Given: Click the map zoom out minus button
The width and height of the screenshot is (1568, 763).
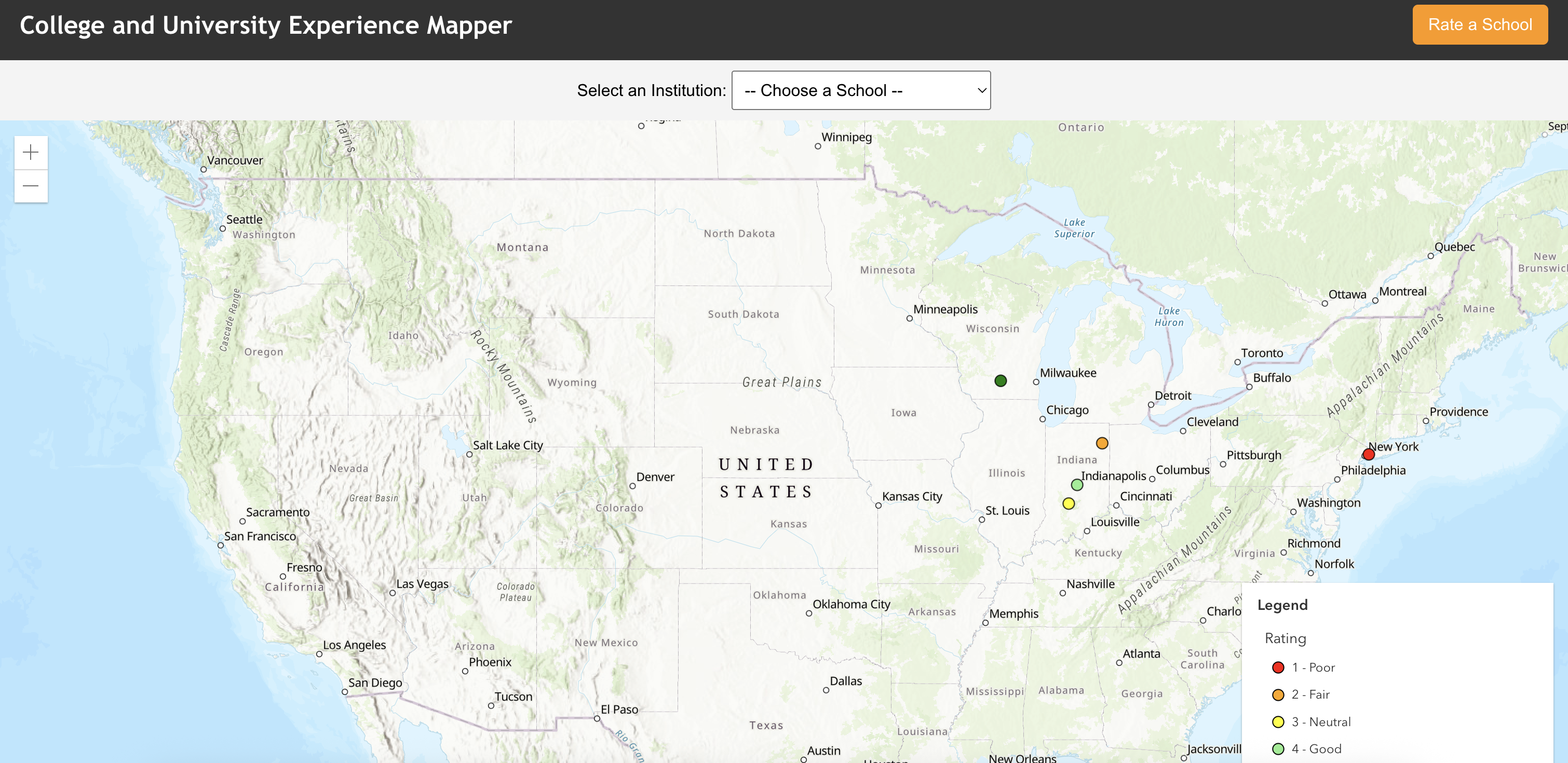Looking at the screenshot, I should (31, 186).
